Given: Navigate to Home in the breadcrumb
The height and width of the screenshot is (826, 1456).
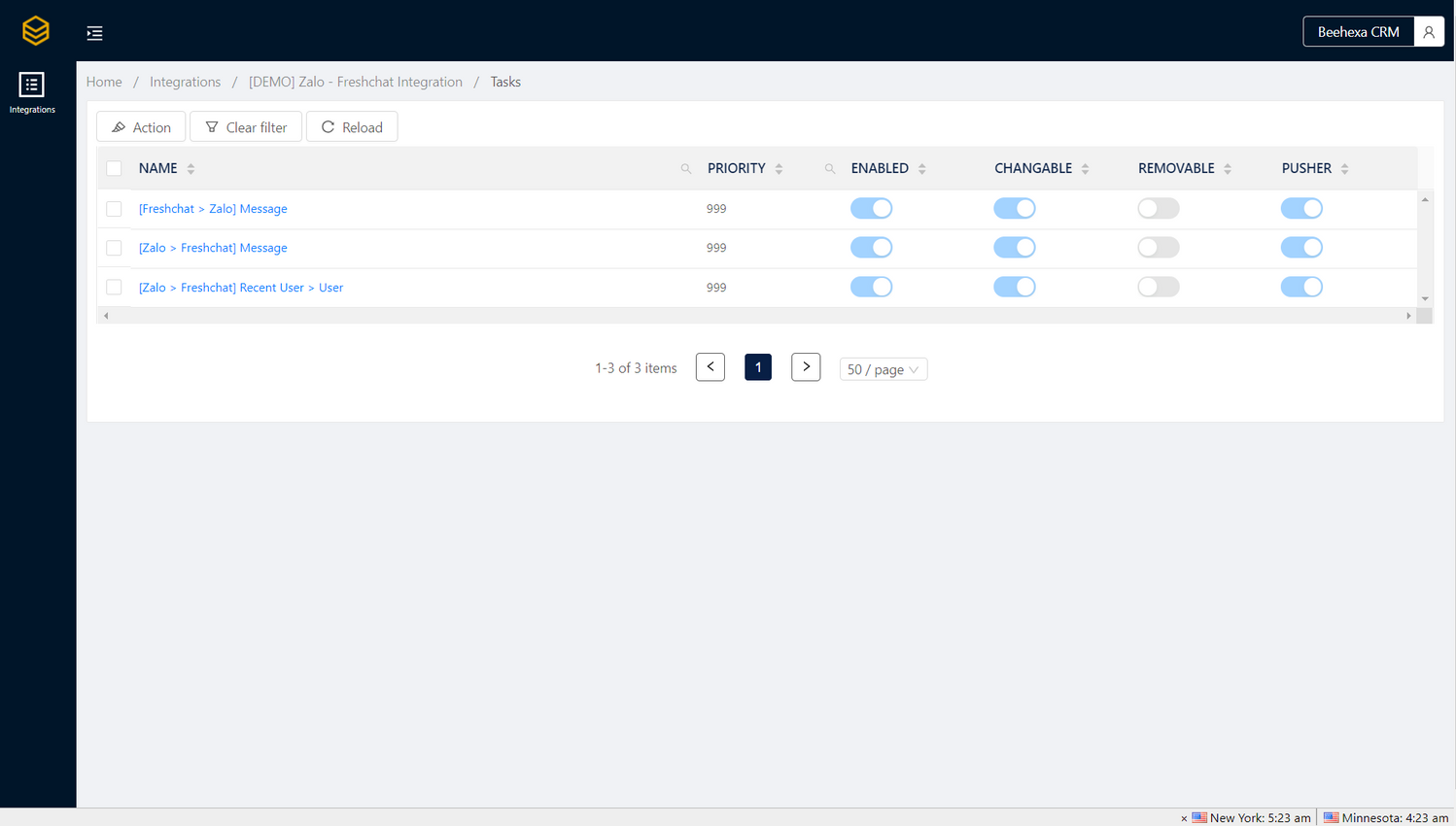Looking at the screenshot, I should tap(104, 82).
